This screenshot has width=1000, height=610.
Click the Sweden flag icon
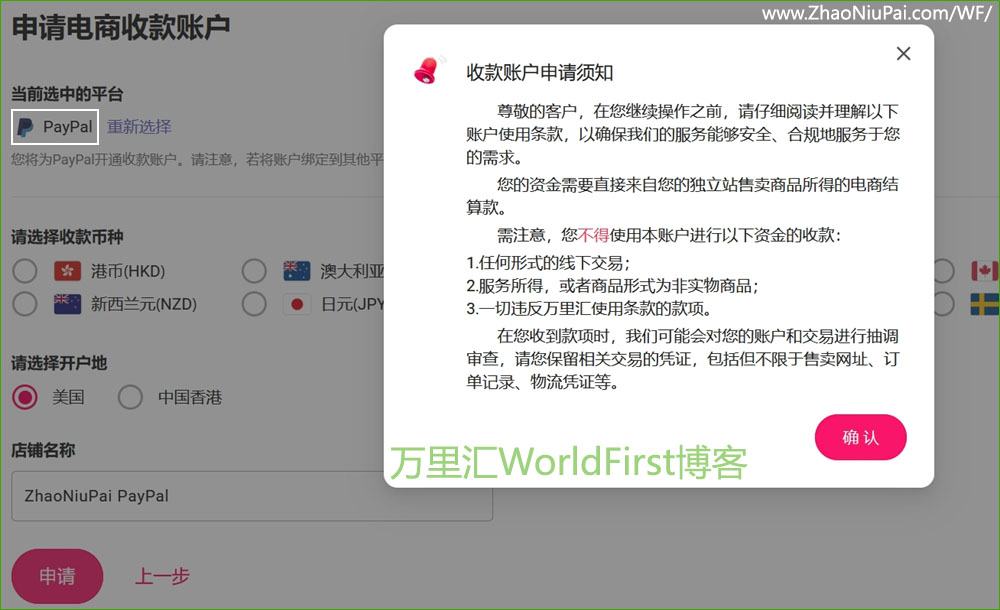[984, 304]
